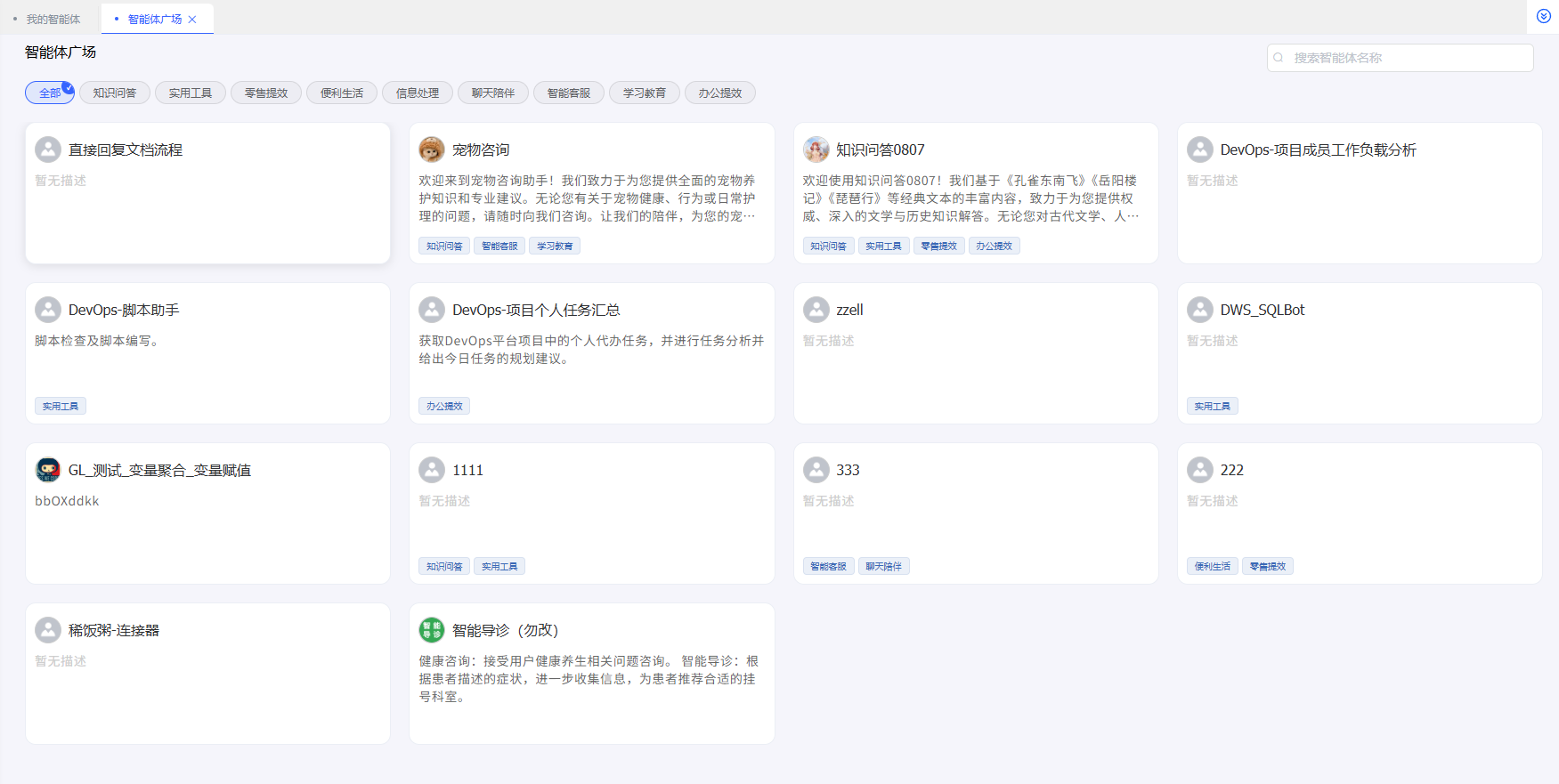
Task: Filter by 办公提效 category
Action: (x=720, y=93)
